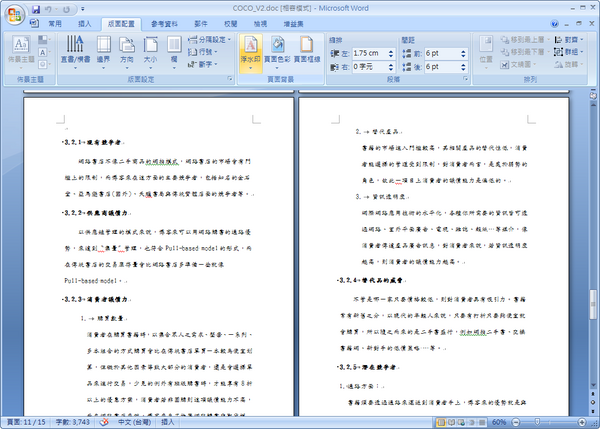
Task: Click zoom in plus button
Action: point(582,422)
